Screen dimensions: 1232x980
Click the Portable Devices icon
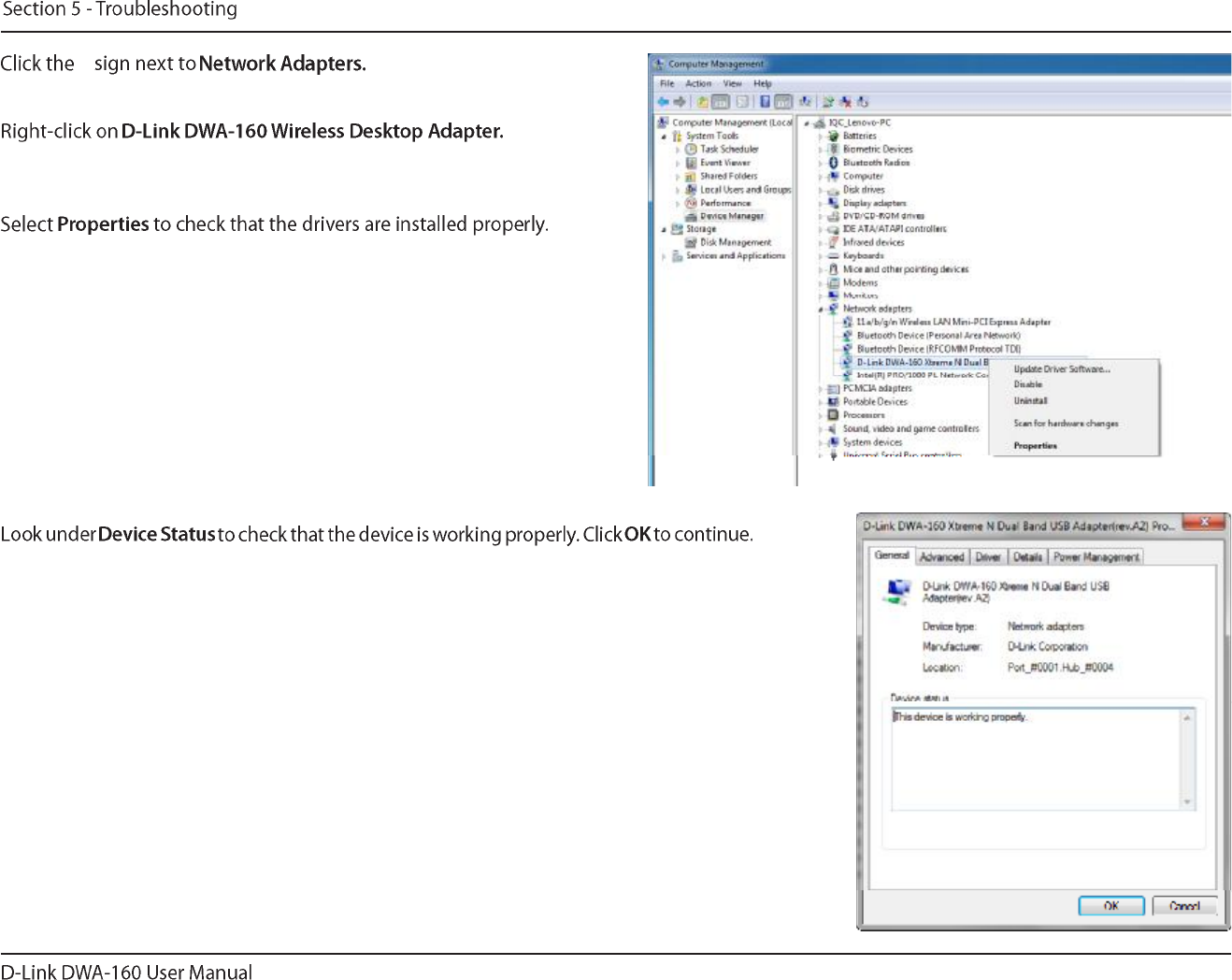[834, 401]
